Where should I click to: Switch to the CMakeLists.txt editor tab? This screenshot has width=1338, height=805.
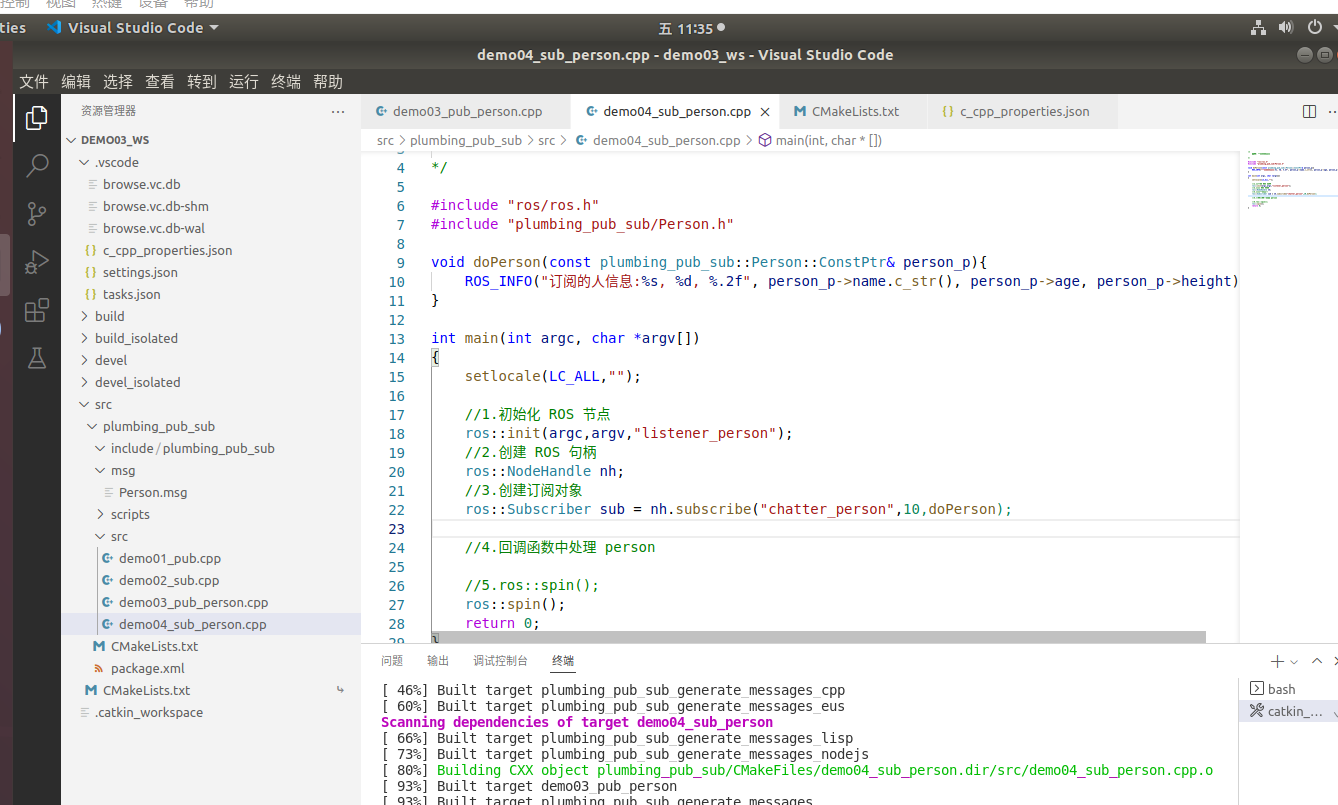tap(854, 111)
